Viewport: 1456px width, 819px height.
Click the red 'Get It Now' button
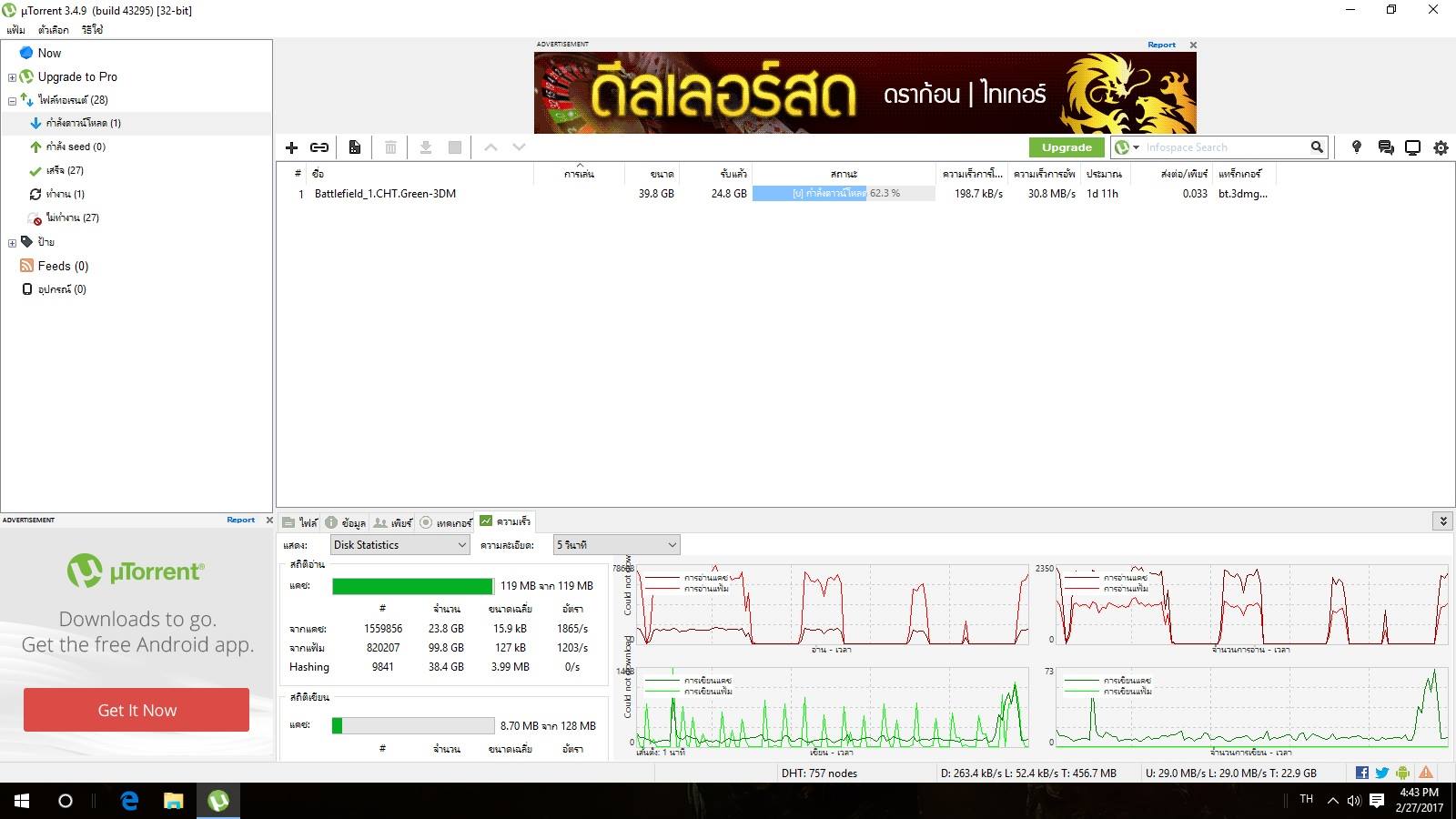point(136,710)
